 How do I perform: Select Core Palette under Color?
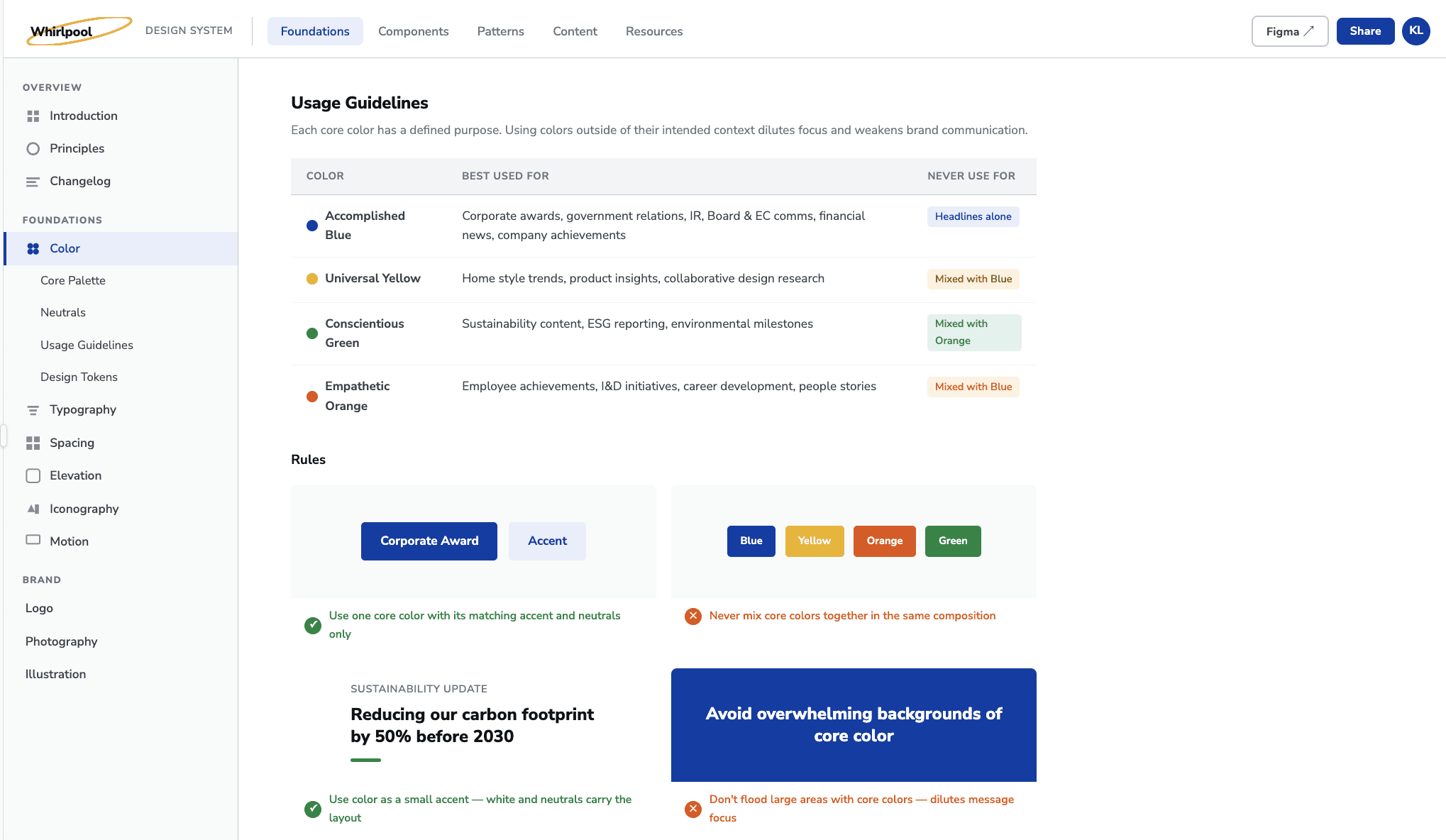point(72,280)
